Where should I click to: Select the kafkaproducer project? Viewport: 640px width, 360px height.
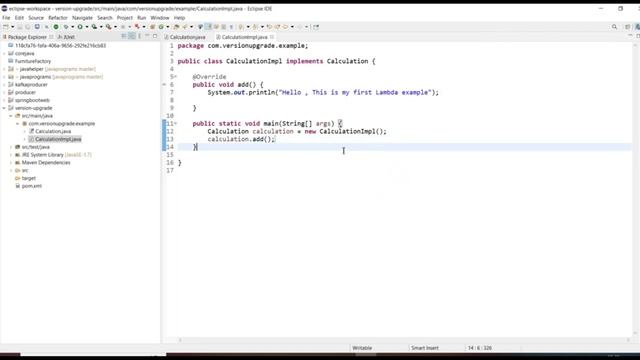31,85
